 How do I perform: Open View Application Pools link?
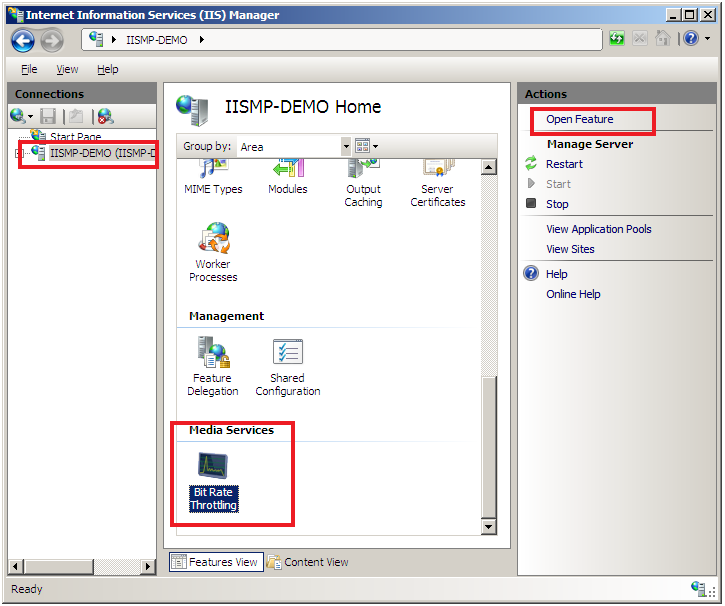[599, 229]
